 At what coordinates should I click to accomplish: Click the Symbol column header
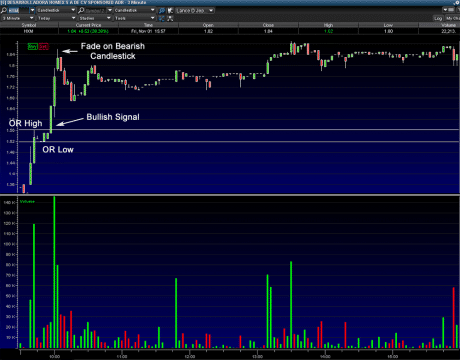[29, 25]
